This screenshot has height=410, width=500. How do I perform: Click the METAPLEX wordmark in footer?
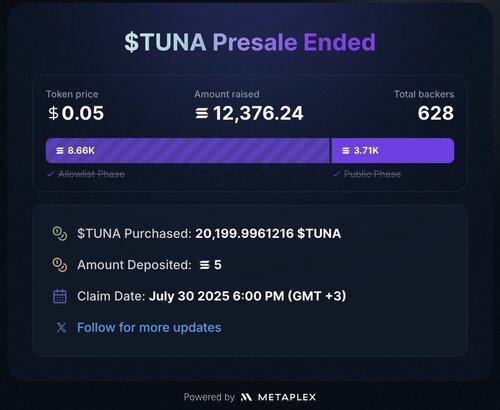[x=287, y=397]
